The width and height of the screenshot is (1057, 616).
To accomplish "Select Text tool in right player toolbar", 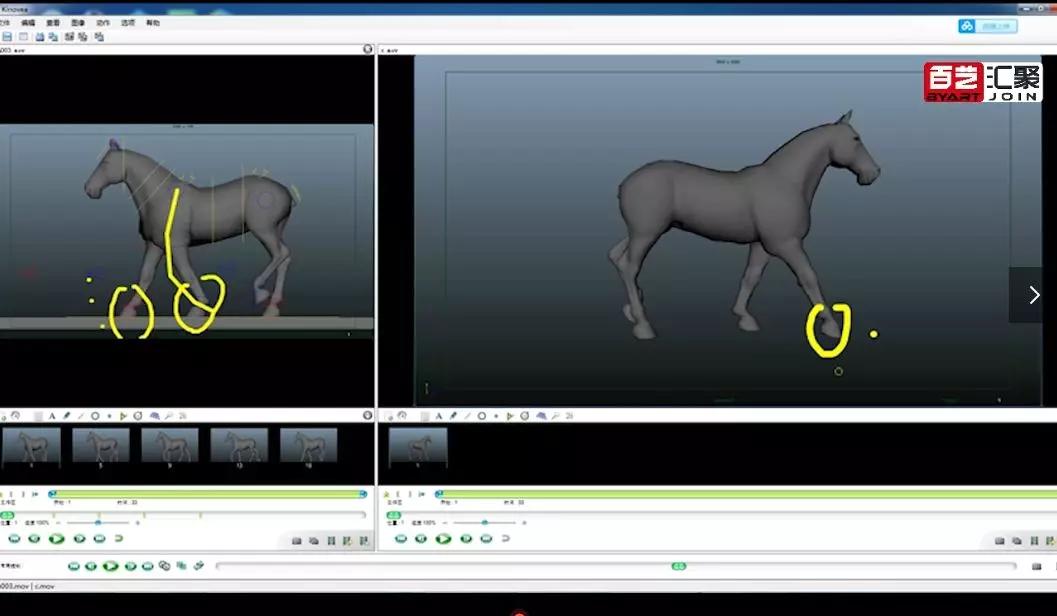I will pos(439,416).
